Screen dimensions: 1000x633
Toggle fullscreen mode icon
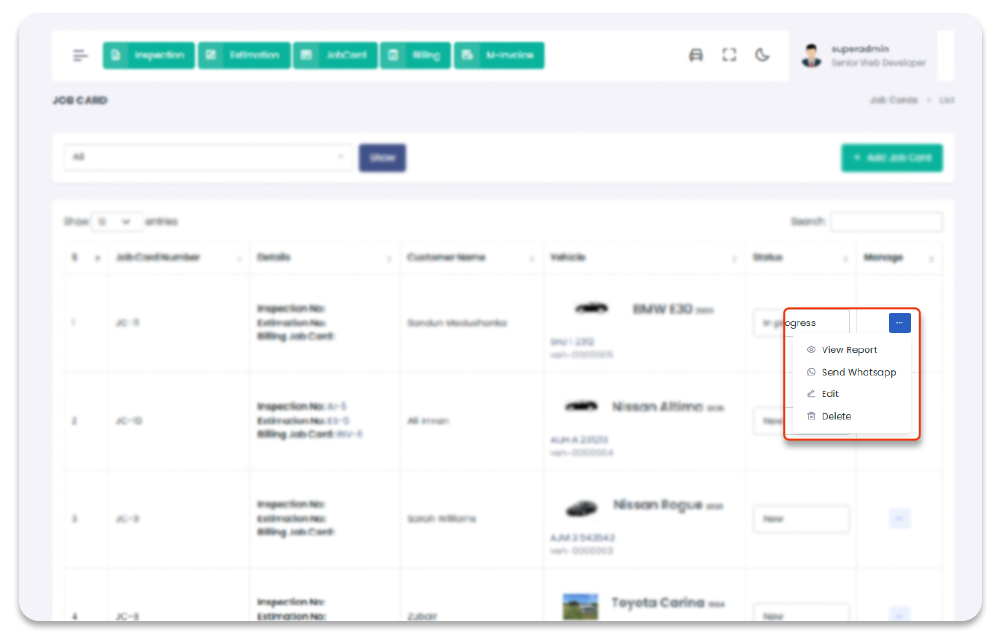coord(729,56)
